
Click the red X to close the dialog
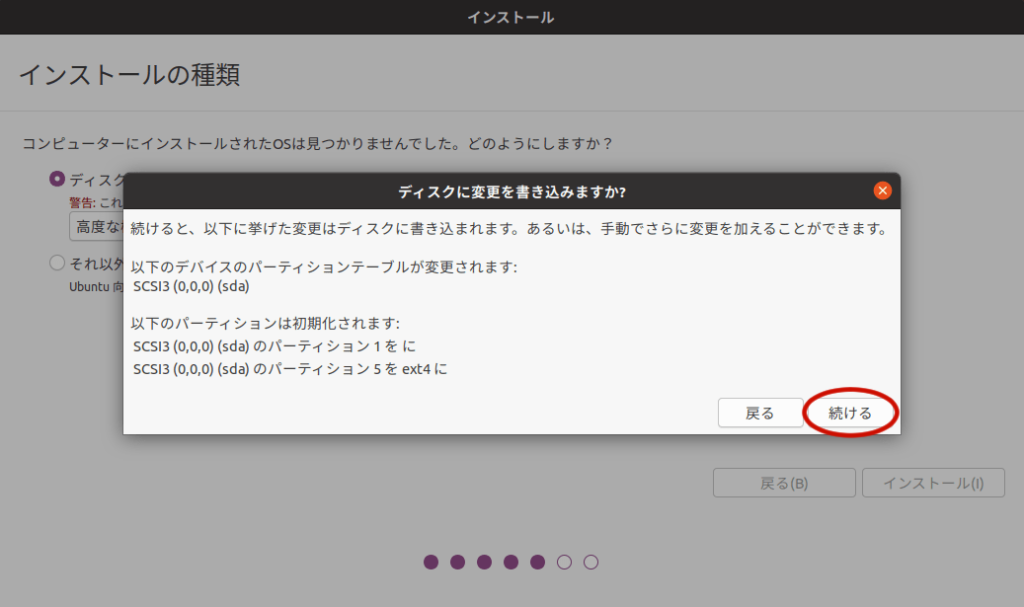point(882,189)
